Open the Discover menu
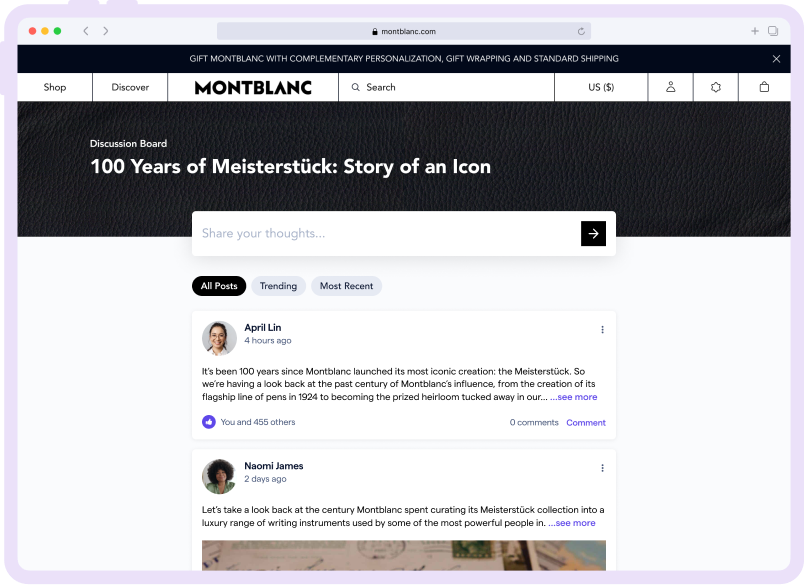The image size is (804, 585). pyautogui.click(x=130, y=87)
